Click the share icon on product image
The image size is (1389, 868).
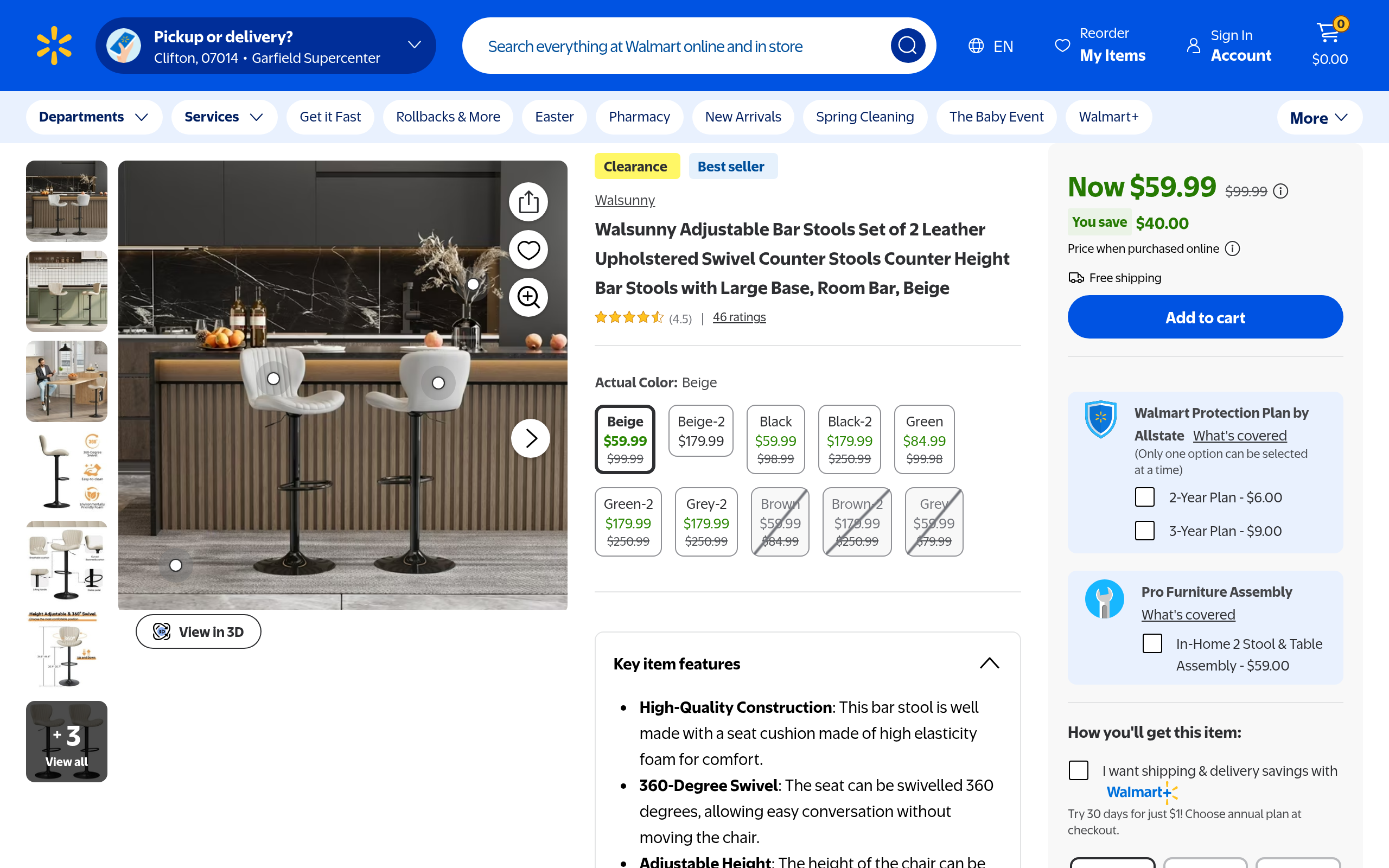528,202
